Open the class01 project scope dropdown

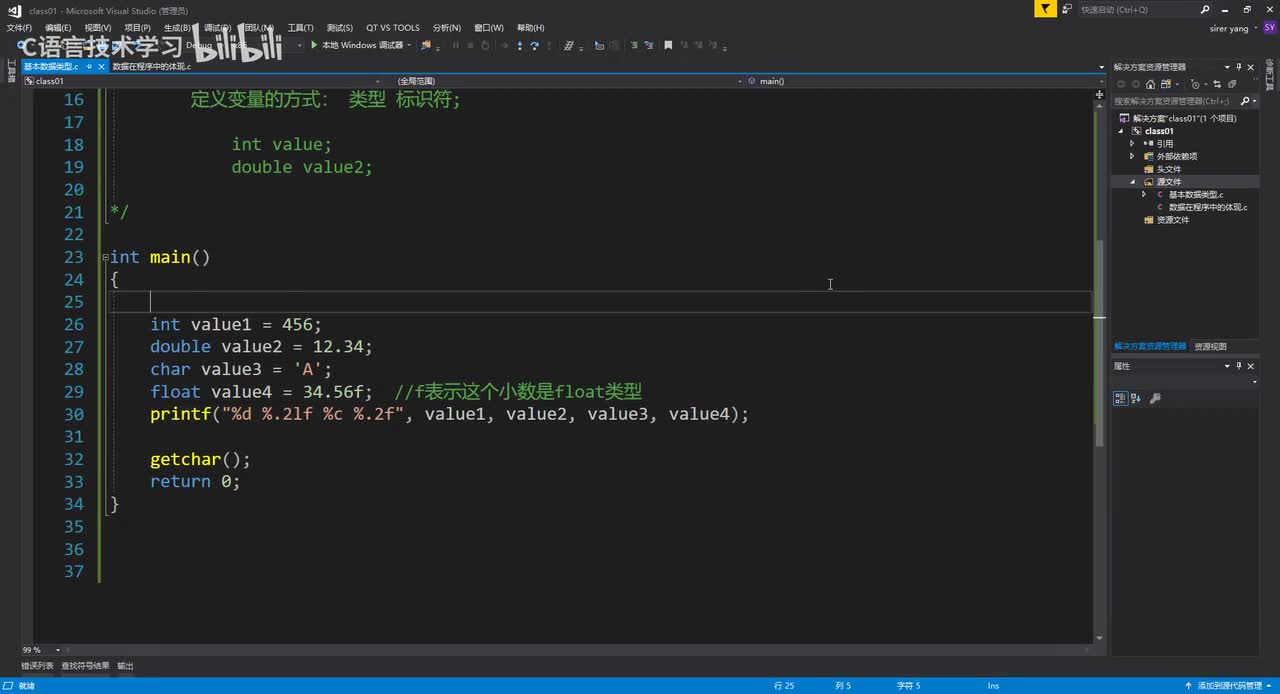377,81
